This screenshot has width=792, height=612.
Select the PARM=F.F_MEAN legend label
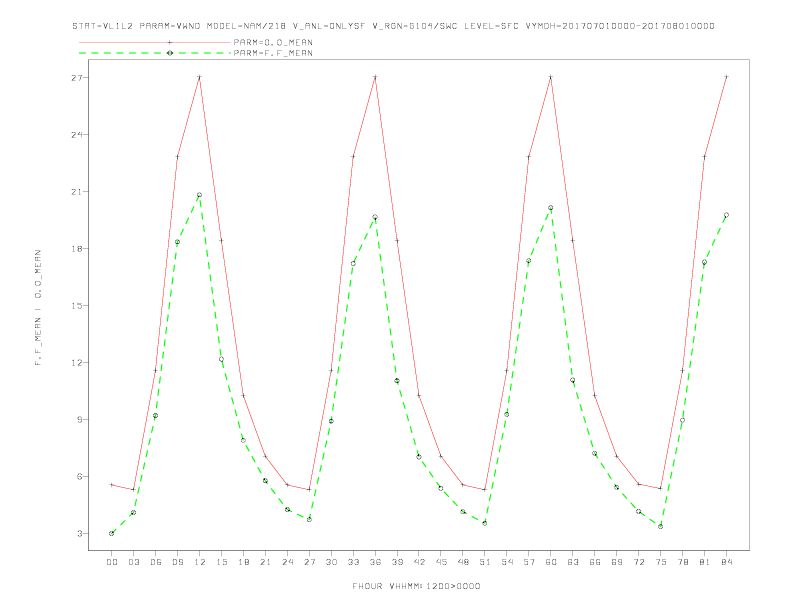273,53
